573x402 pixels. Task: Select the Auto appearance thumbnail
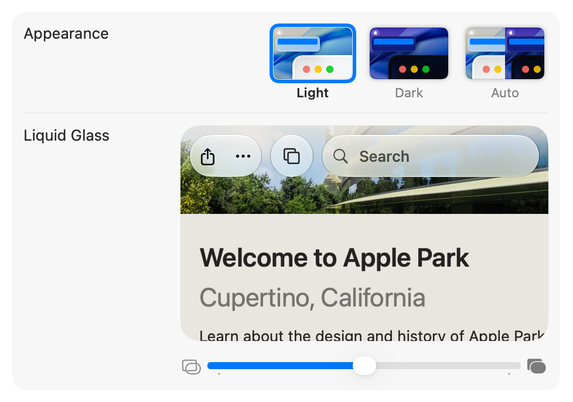coord(505,53)
